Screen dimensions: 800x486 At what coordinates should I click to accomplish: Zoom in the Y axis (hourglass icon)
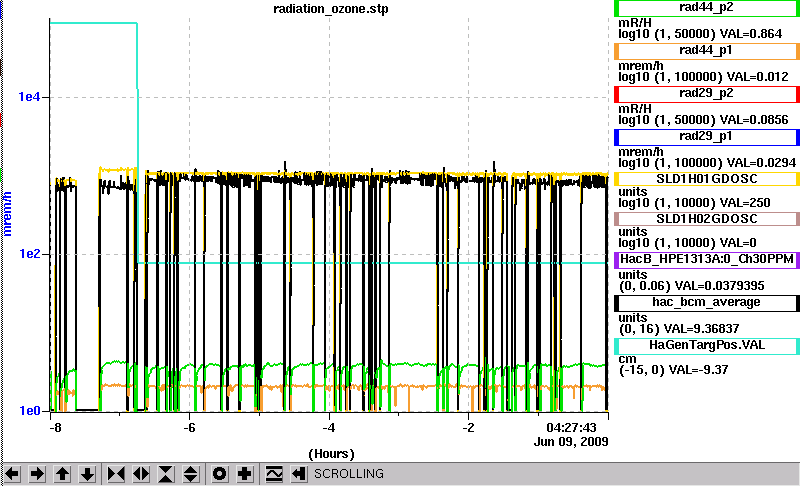point(166,474)
